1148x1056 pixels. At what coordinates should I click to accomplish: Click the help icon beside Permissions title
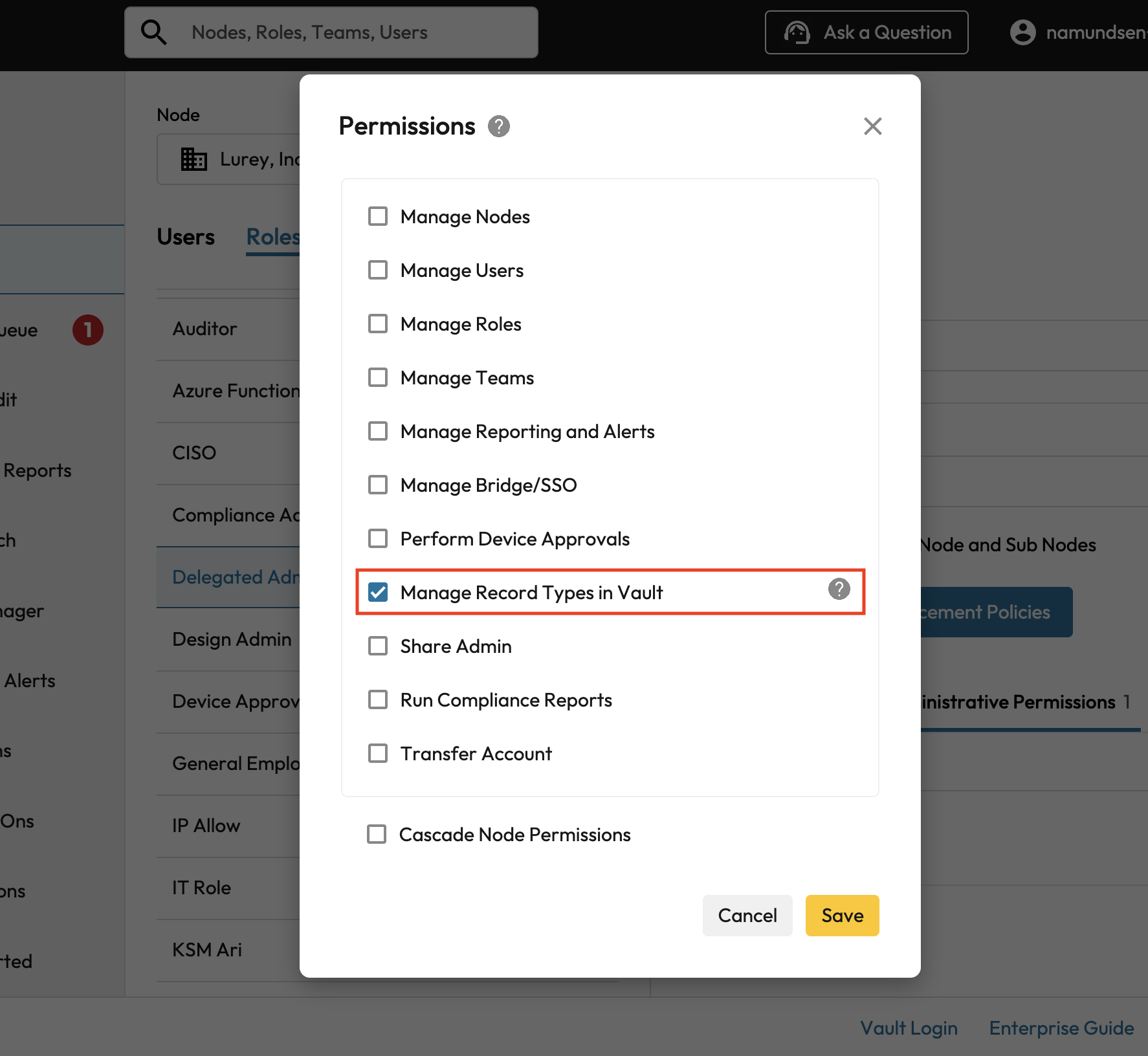tap(498, 126)
